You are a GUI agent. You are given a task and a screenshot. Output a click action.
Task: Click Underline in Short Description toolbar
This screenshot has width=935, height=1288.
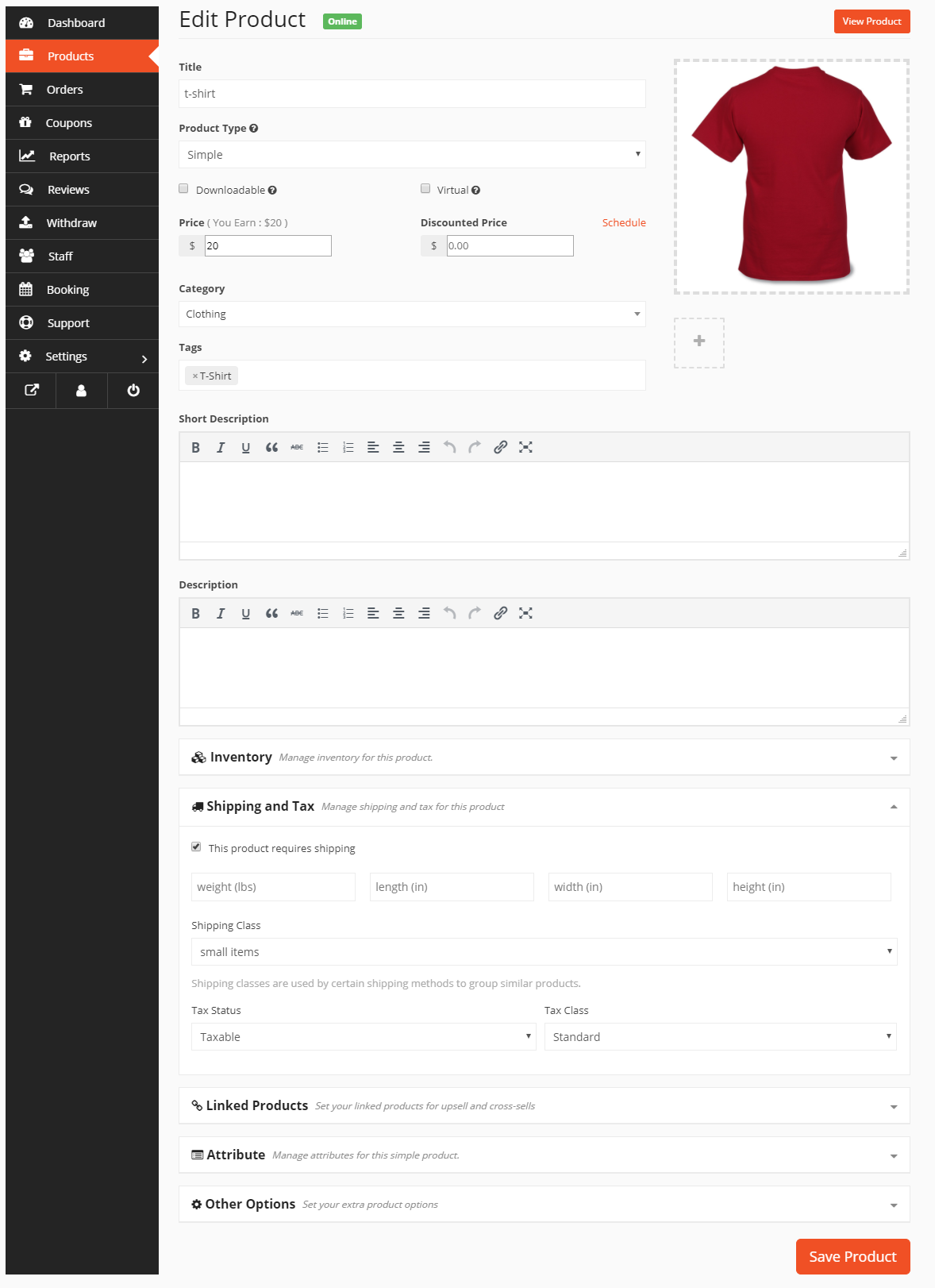point(246,447)
